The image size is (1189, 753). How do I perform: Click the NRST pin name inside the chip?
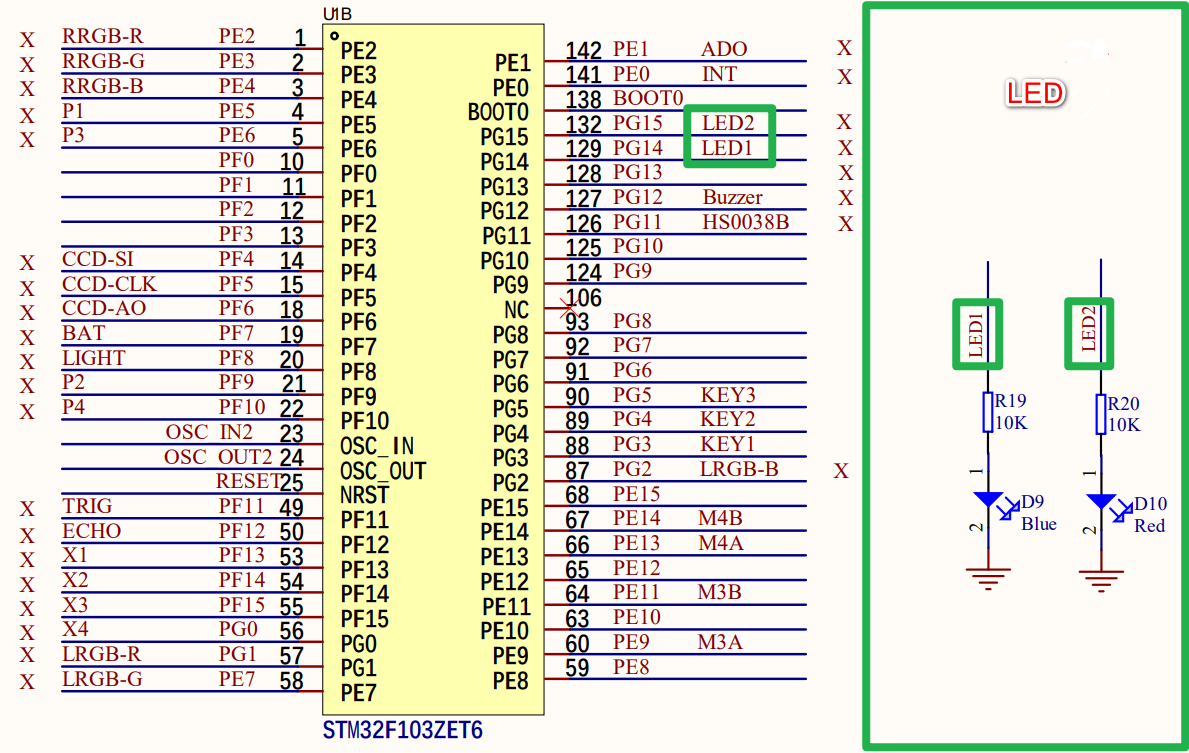364,495
